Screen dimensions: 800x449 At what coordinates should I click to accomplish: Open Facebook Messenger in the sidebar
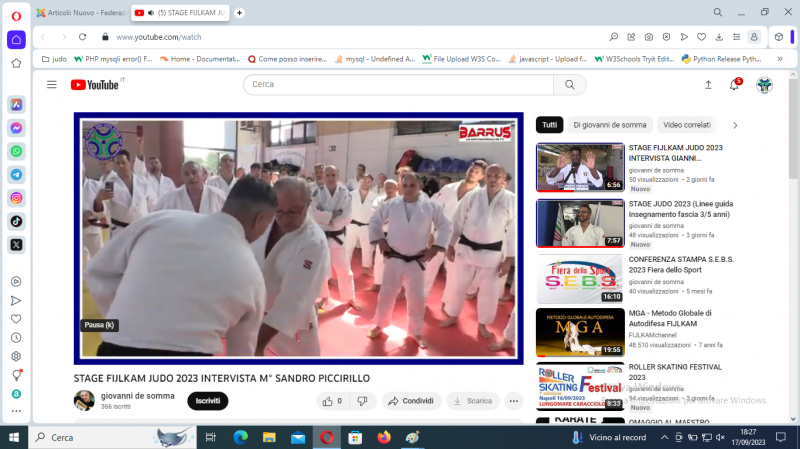16,128
